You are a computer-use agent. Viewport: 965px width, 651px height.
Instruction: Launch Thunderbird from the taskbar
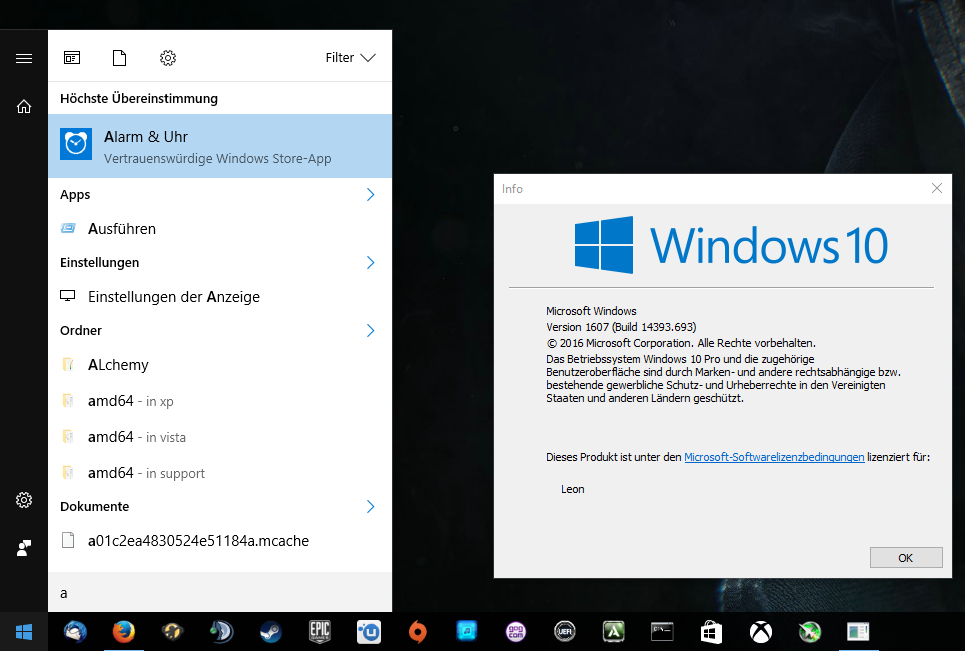coord(75,632)
